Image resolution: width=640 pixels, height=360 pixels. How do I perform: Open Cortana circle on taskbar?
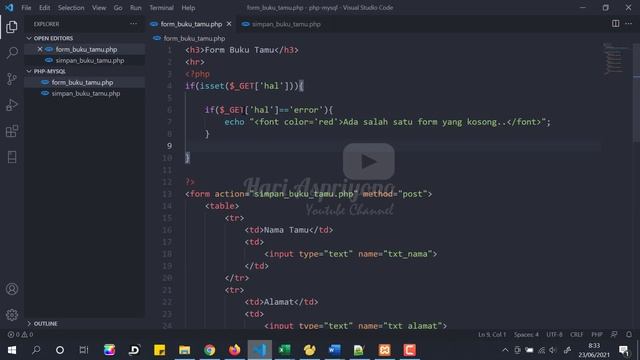(x=60, y=350)
